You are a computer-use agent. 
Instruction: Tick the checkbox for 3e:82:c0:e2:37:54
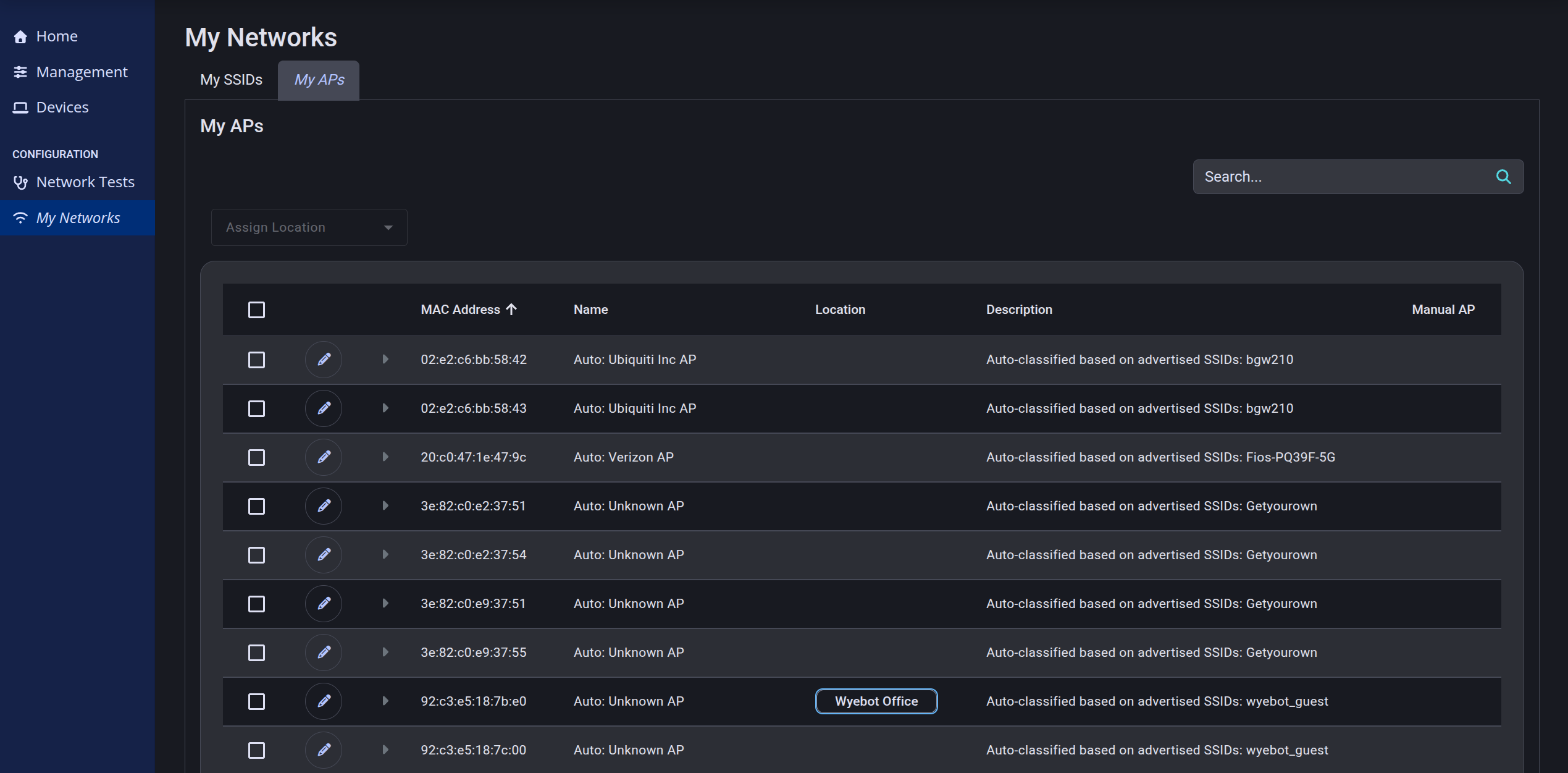[x=256, y=555]
